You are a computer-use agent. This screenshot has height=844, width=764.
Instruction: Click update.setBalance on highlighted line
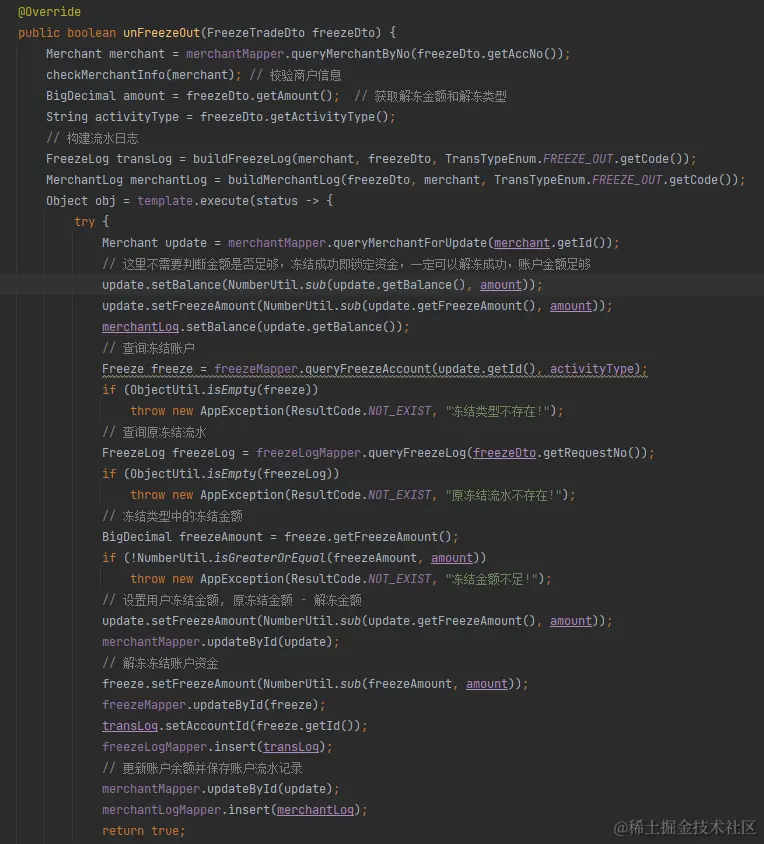tap(162, 285)
